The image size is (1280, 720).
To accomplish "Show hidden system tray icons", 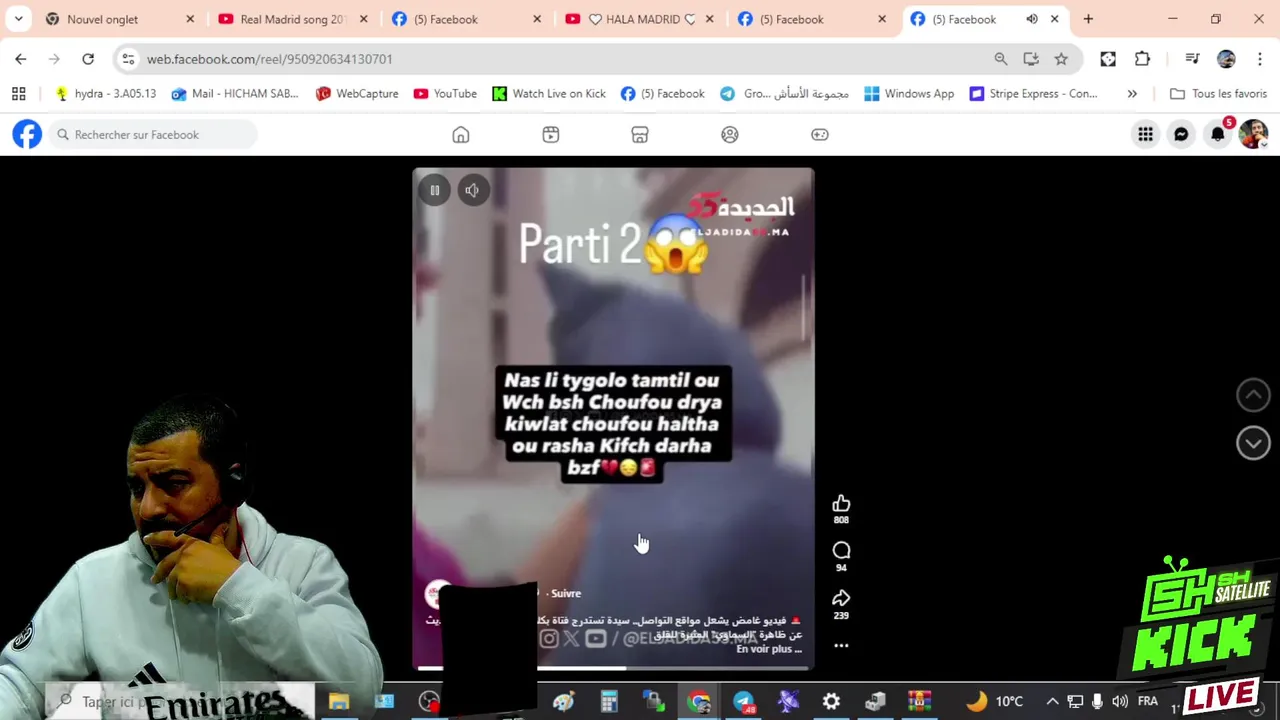I will click(1052, 701).
